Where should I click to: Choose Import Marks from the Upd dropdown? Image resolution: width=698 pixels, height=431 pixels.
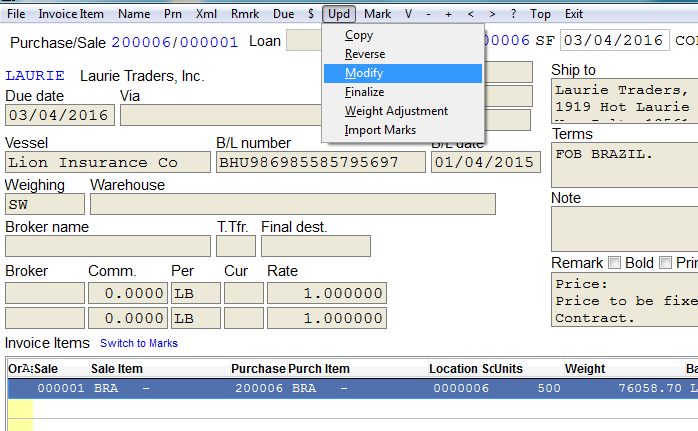pyautogui.click(x=403, y=130)
